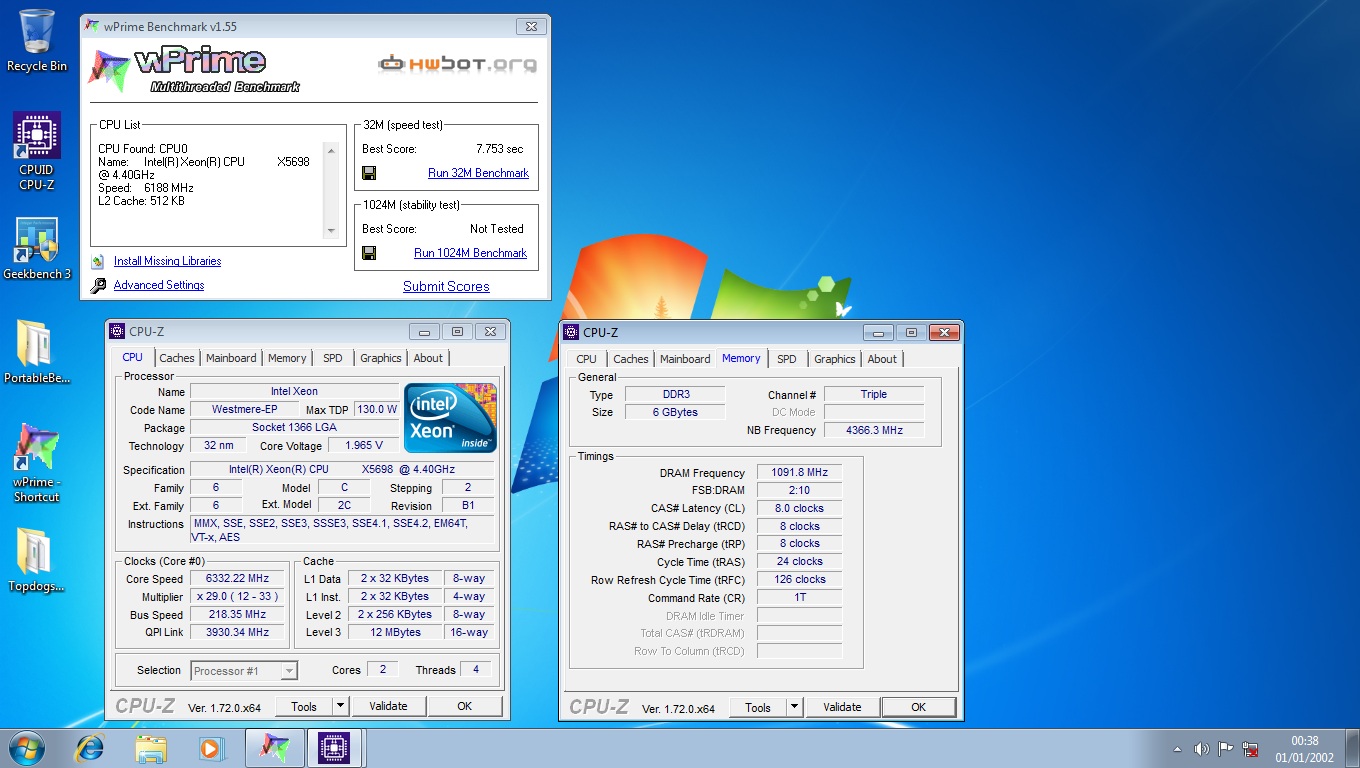The height and width of the screenshot is (768, 1360).
Task: Click the Run 32M Benchmark link
Action: [x=478, y=173]
